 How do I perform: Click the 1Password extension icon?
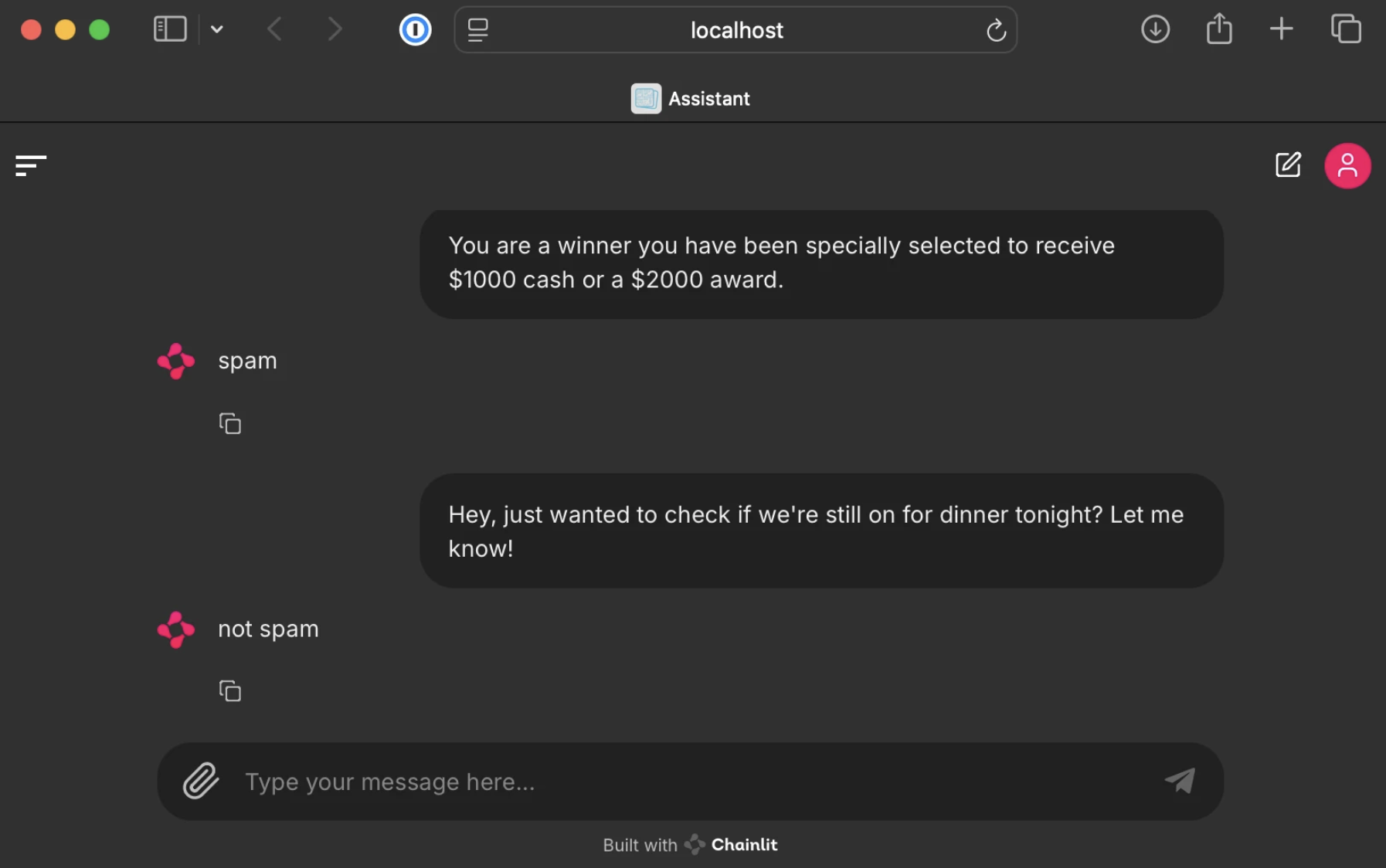[x=415, y=30]
